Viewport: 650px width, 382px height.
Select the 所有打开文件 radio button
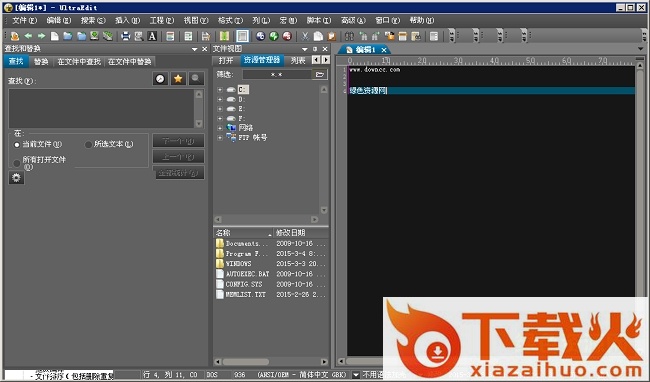click(x=17, y=163)
